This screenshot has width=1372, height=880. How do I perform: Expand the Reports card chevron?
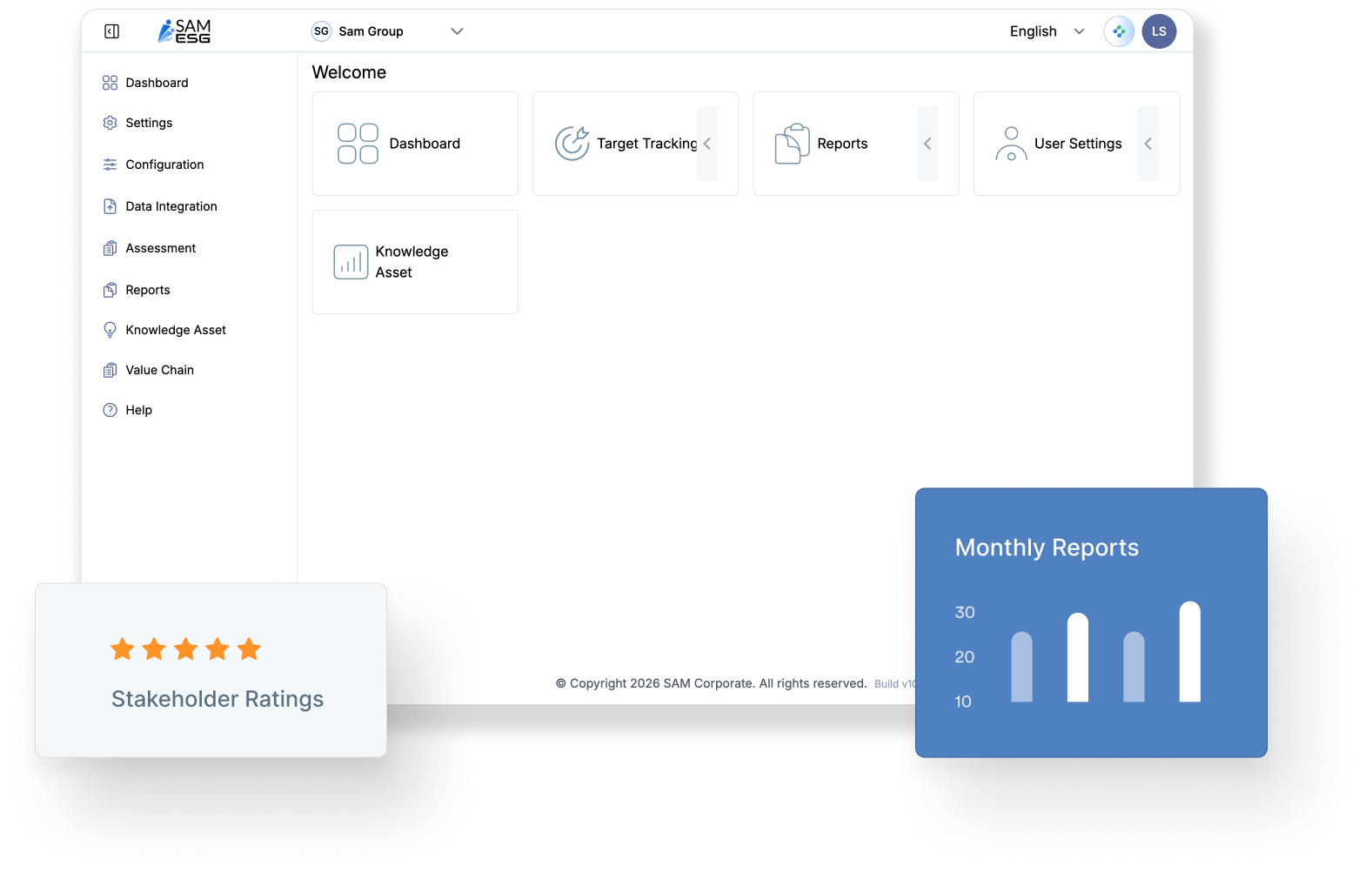click(x=927, y=144)
